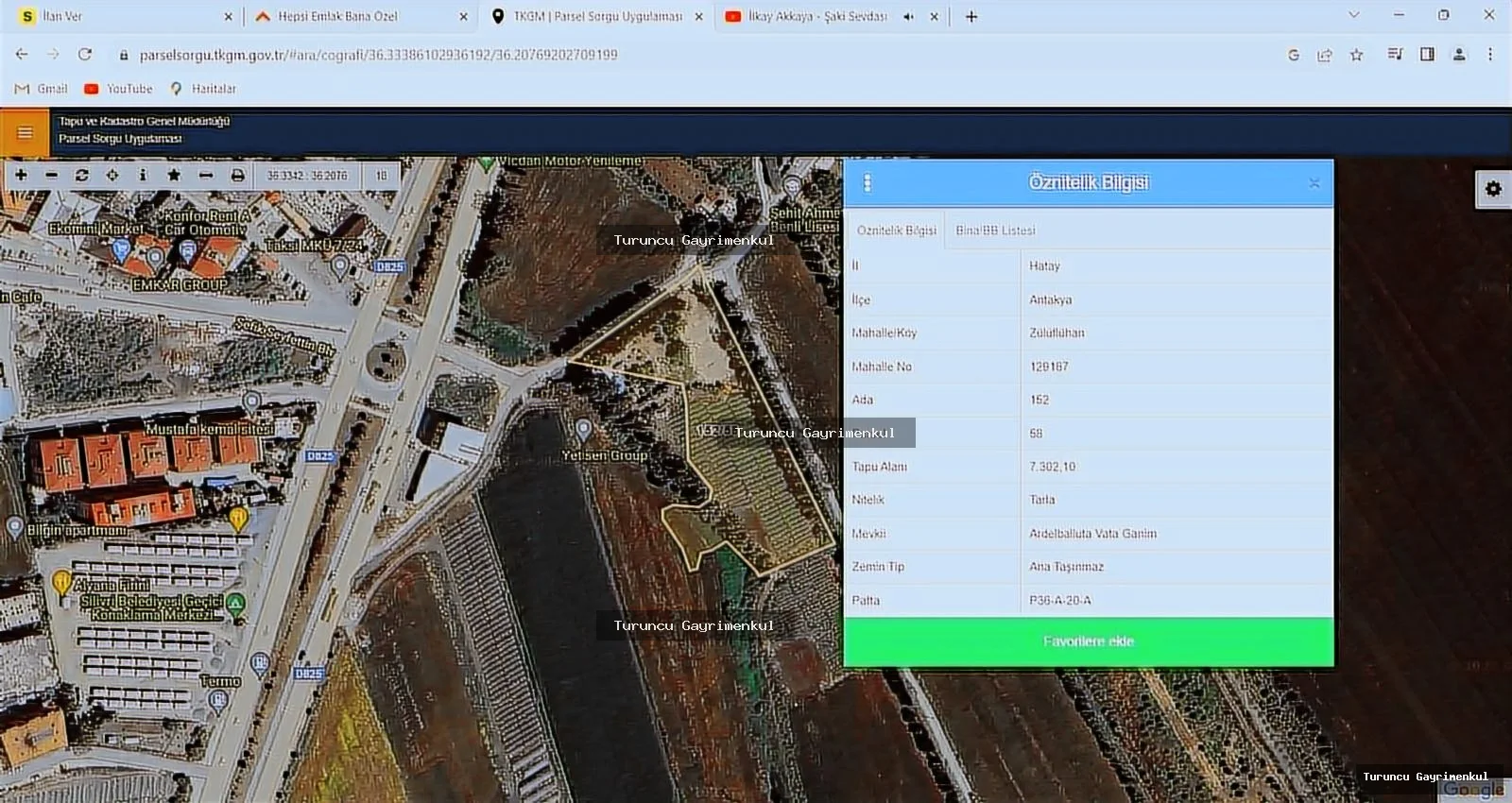Select the Antakya district value
Image resolution: width=1512 pixels, height=803 pixels.
click(x=1051, y=299)
